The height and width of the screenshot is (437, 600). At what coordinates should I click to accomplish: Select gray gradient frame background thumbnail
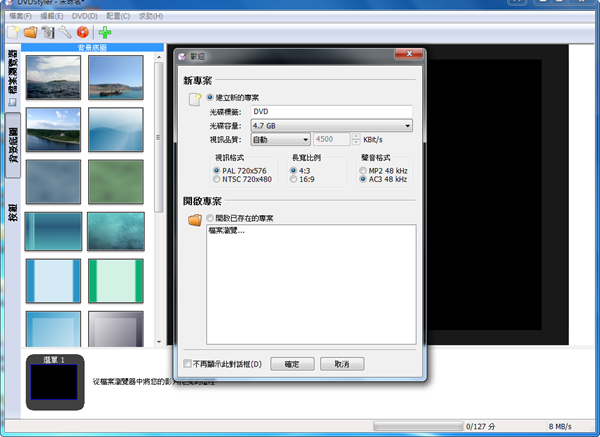116,329
